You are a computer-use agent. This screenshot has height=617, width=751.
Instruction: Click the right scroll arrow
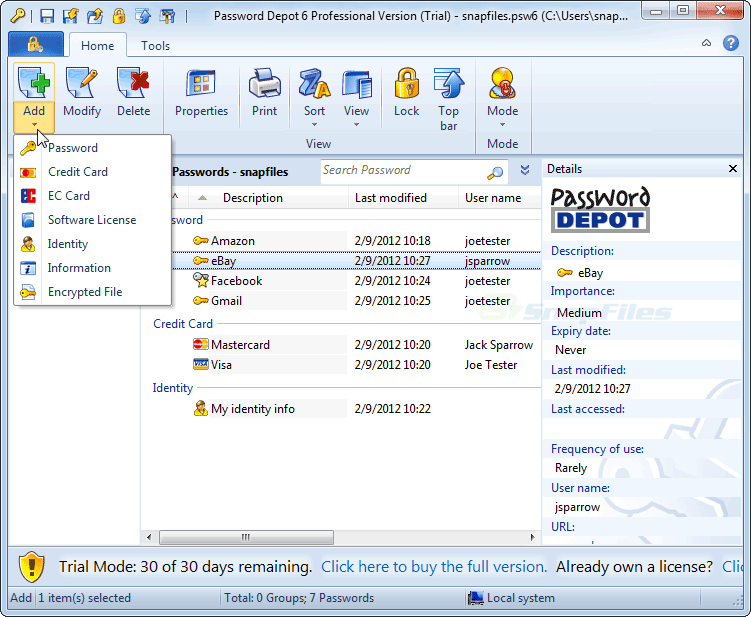click(533, 537)
